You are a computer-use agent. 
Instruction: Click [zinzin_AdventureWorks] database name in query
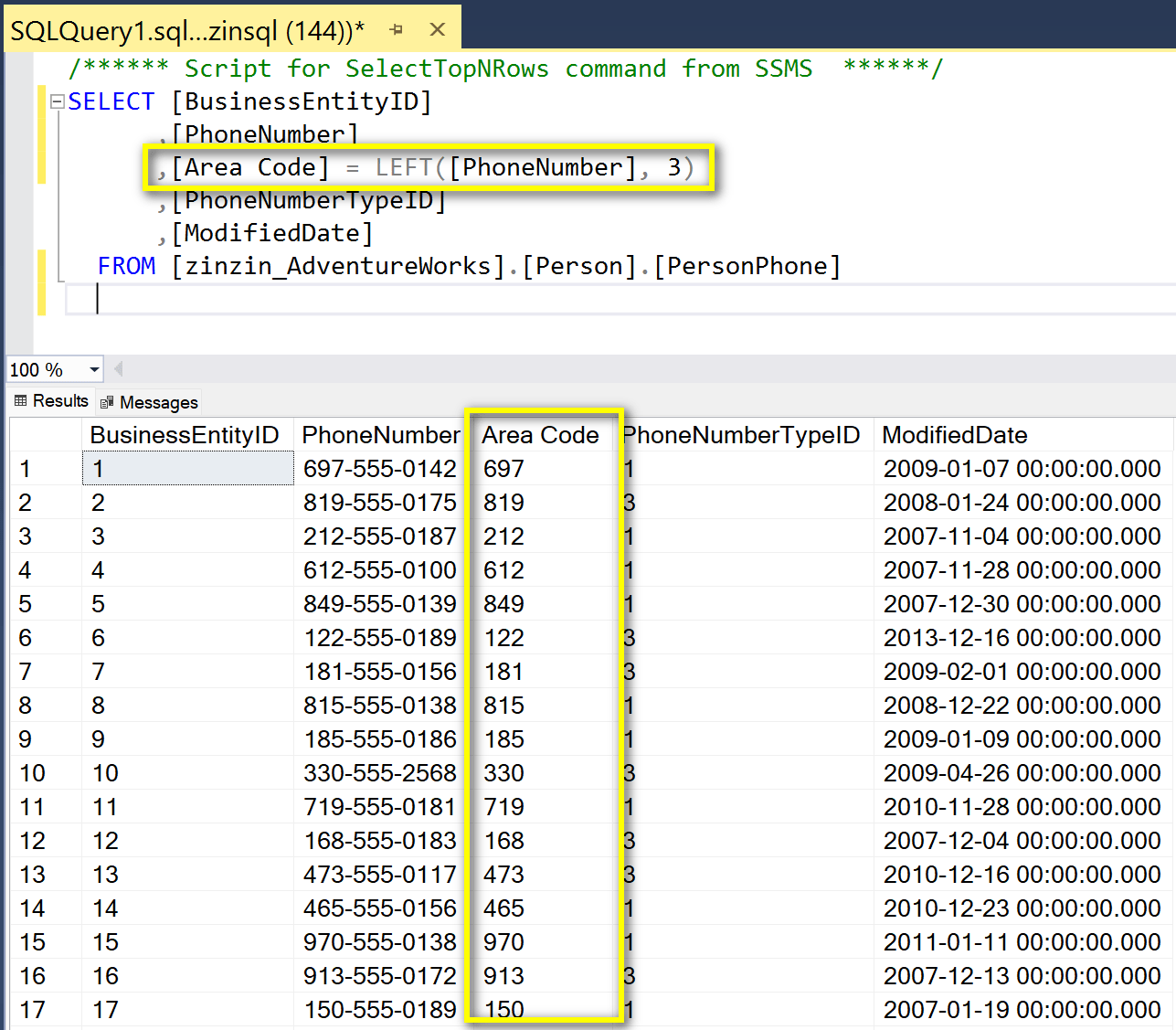click(338, 266)
